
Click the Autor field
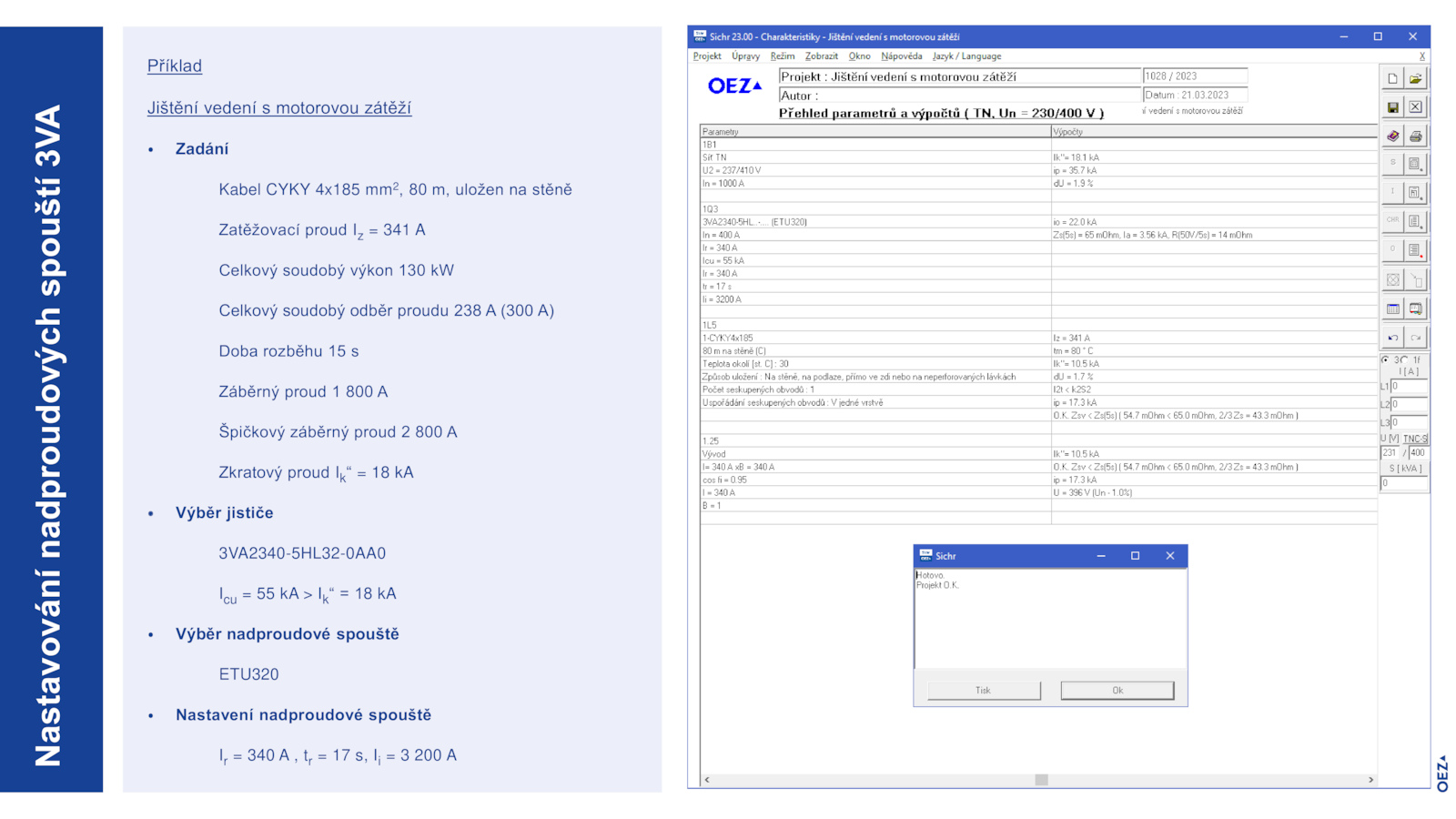(960, 96)
